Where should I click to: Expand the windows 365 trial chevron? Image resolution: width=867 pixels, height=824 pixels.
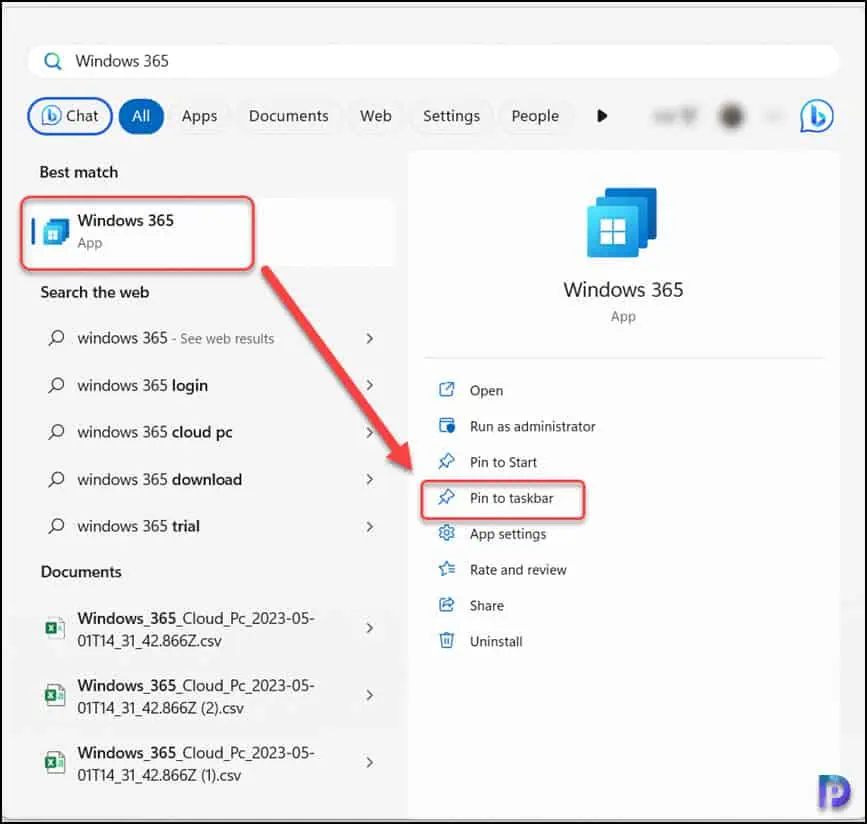tap(369, 526)
